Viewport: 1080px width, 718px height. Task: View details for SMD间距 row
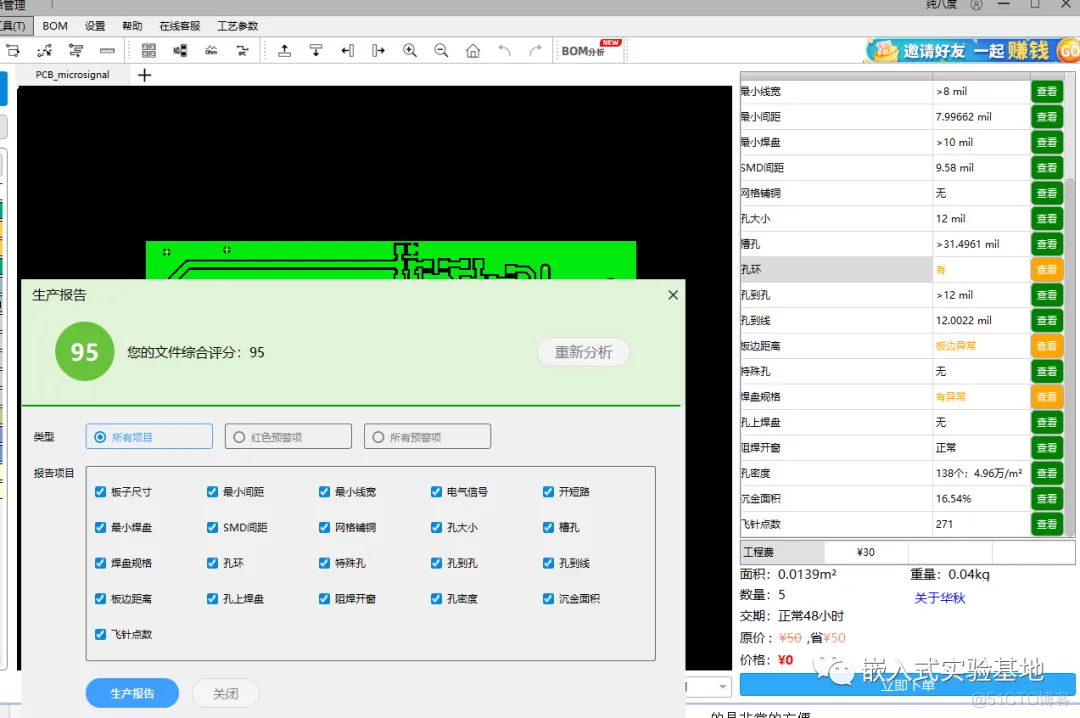click(1046, 167)
